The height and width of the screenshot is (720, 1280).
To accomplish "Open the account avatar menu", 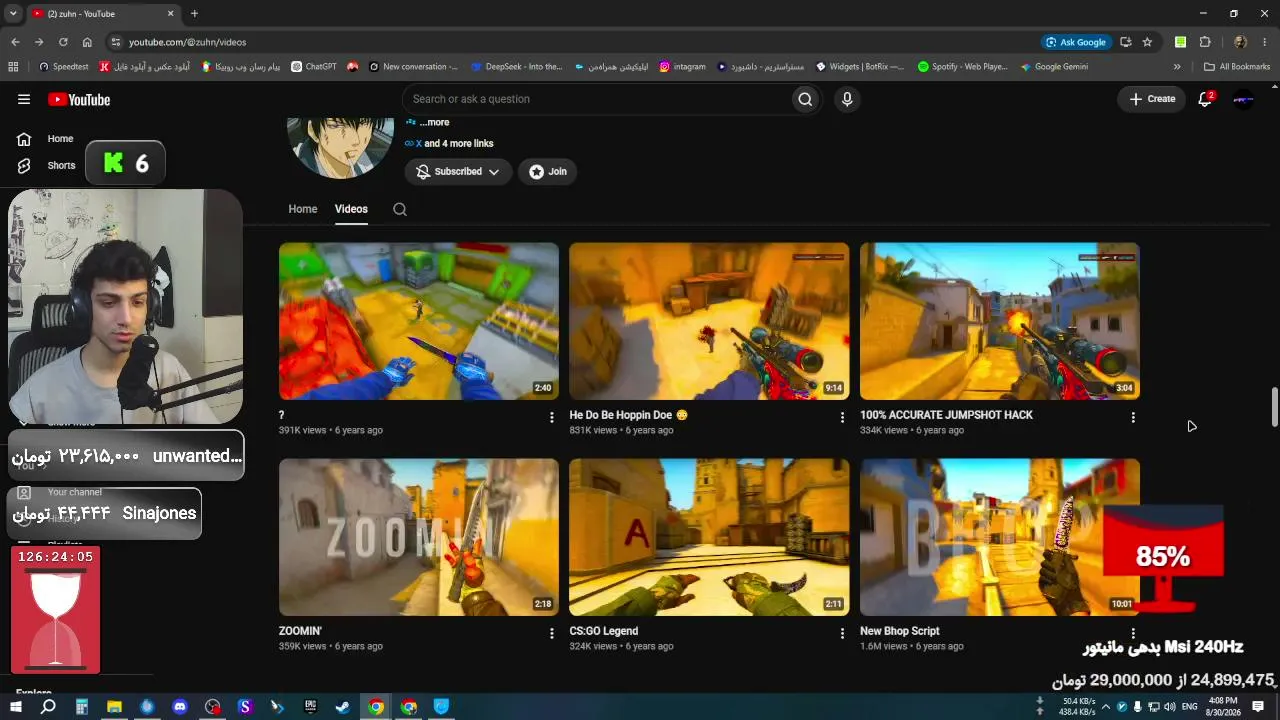I will pos(1243,99).
